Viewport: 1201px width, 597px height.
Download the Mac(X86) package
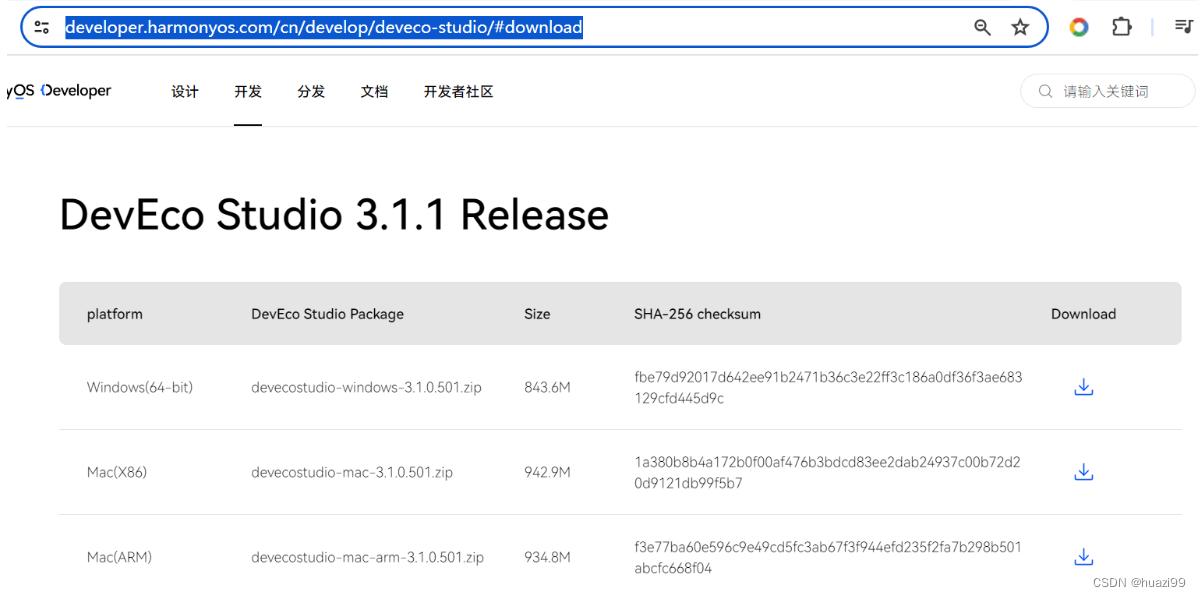tap(1083, 472)
